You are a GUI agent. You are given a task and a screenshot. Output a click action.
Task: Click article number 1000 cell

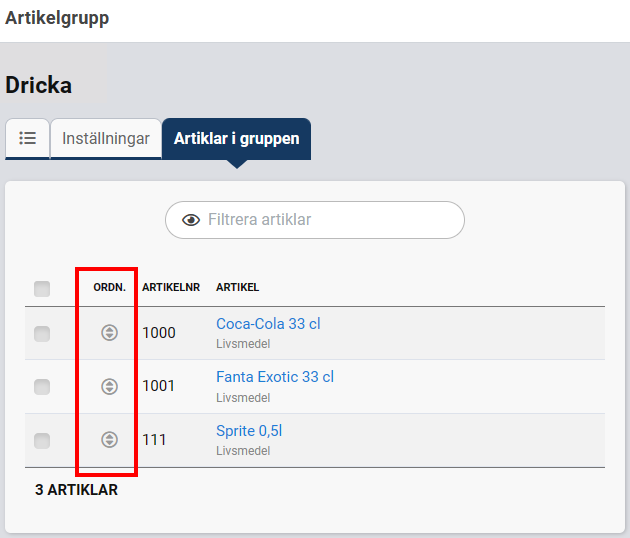(x=159, y=333)
